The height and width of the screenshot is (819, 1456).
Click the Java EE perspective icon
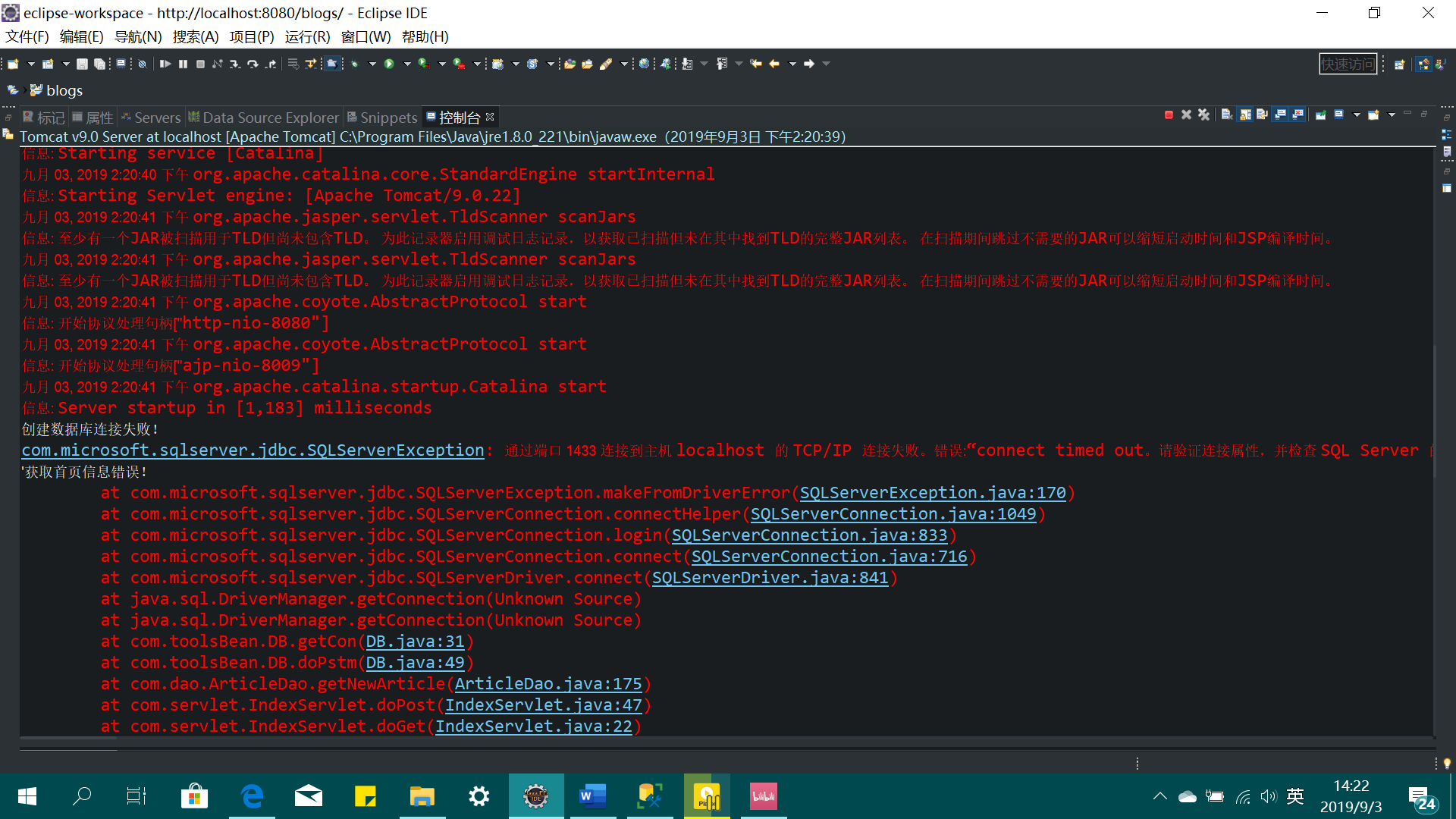pyautogui.click(x=1423, y=64)
